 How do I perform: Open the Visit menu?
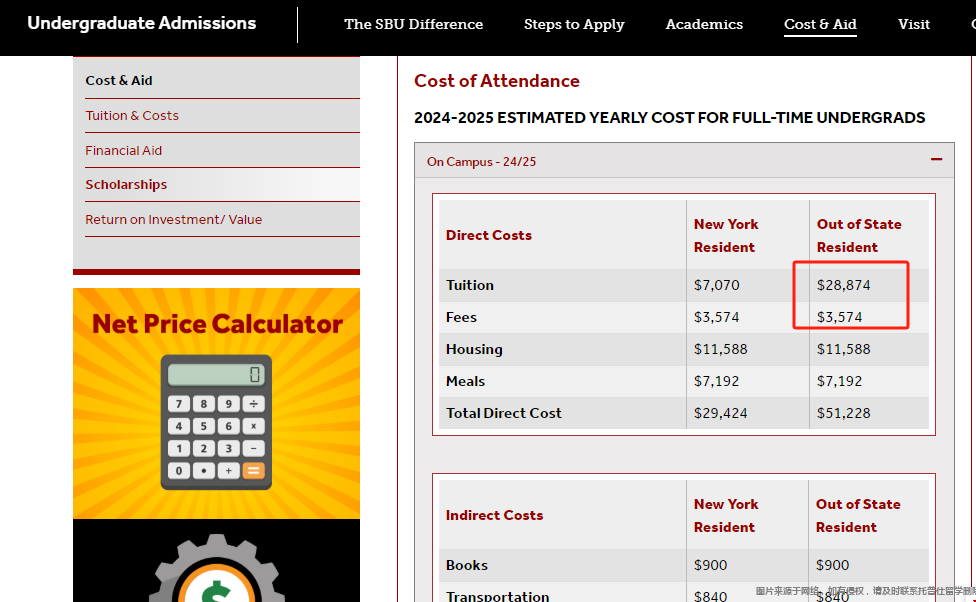pos(914,24)
